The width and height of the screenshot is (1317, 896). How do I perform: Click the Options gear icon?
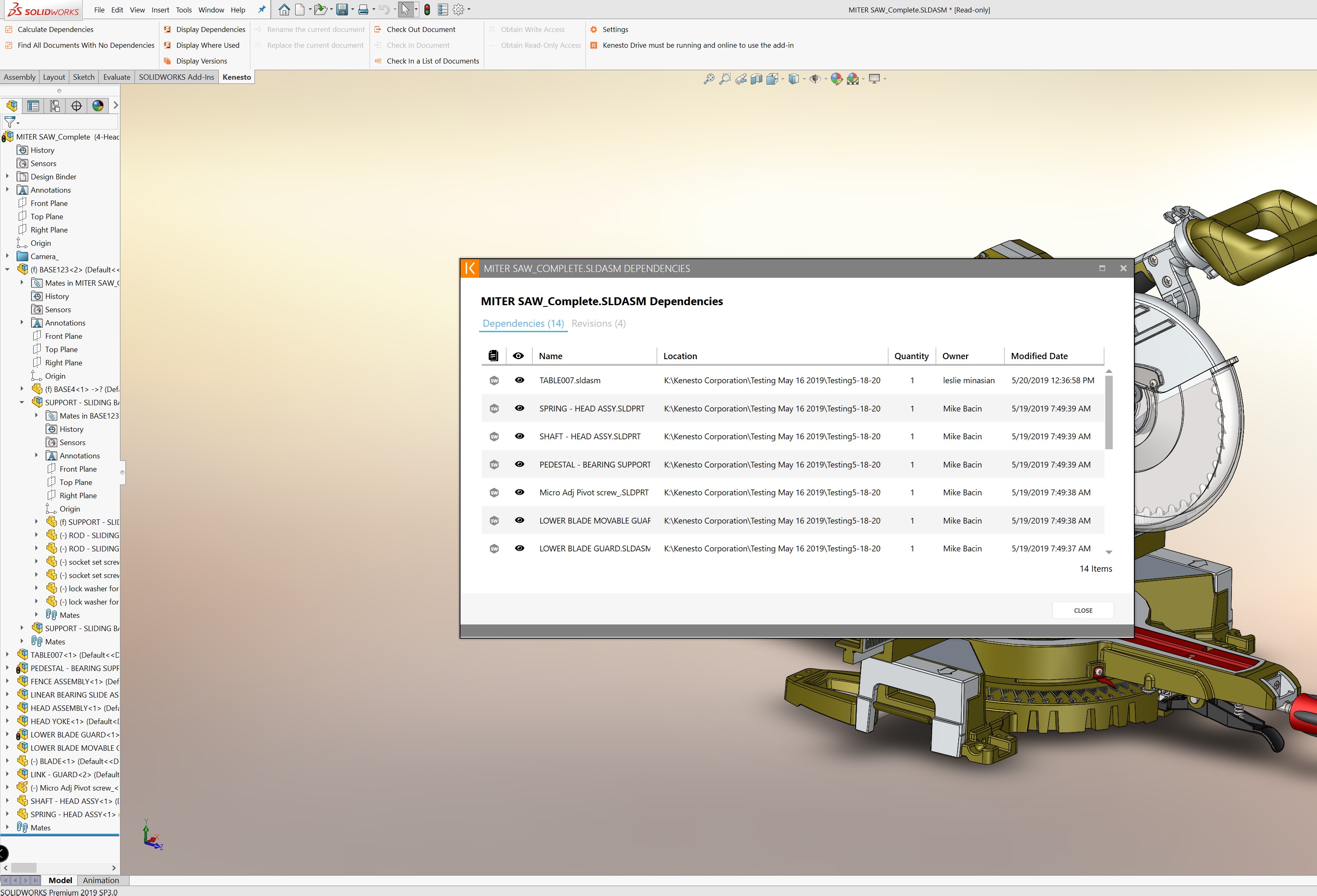click(x=458, y=10)
